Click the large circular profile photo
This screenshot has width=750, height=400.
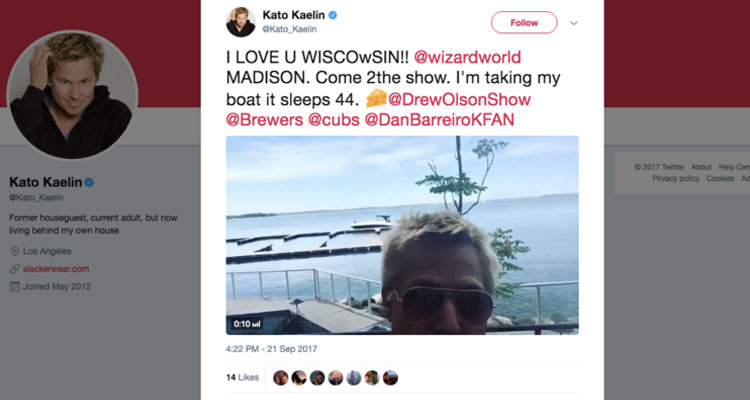click(72, 94)
